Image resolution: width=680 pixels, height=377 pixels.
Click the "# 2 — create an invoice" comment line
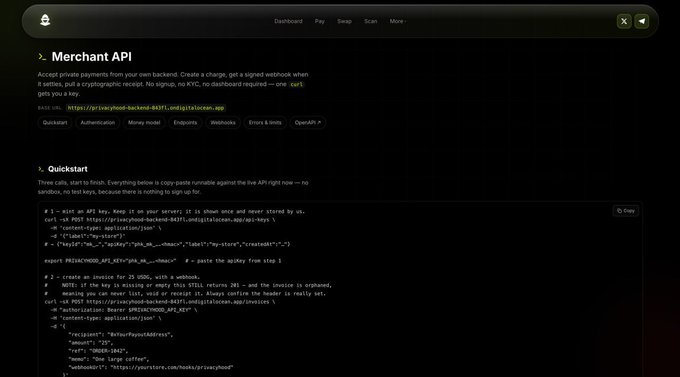click(122, 277)
